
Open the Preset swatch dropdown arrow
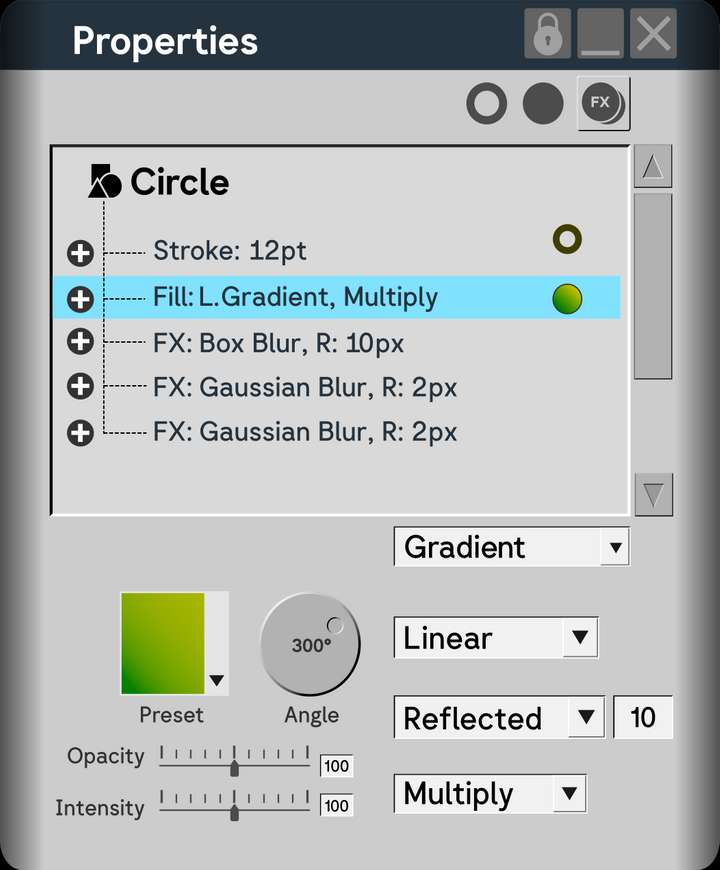click(218, 681)
